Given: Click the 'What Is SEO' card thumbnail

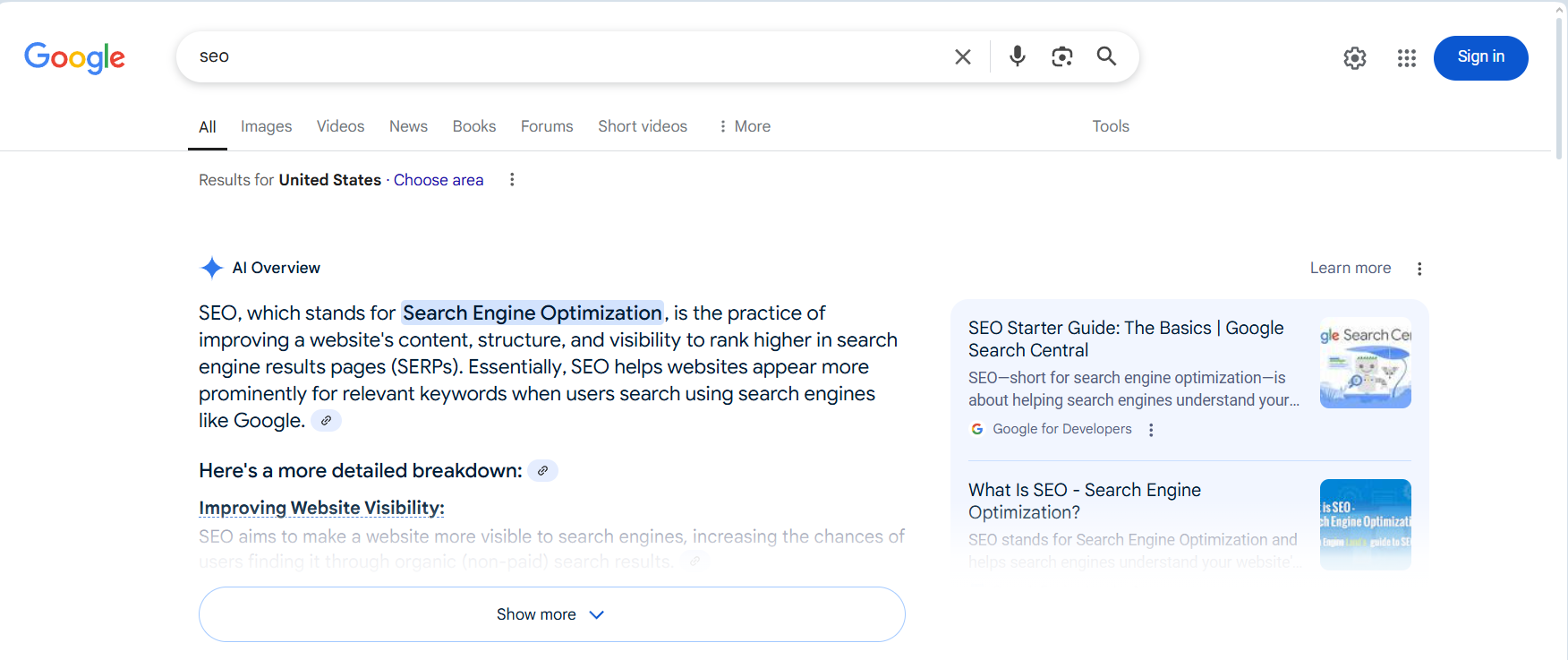Looking at the screenshot, I should [1366, 525].
